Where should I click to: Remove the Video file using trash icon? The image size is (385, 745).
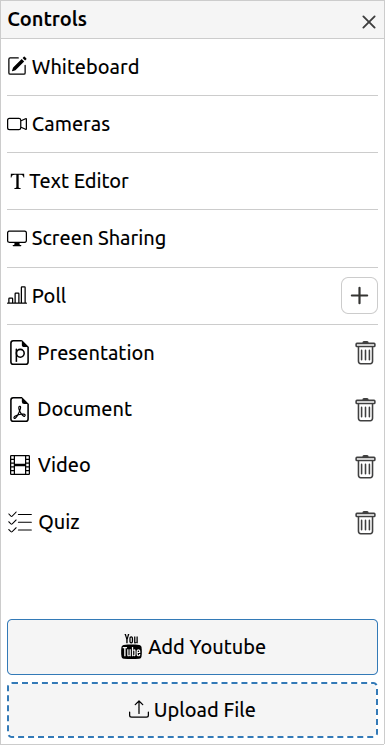click(365, 466)
